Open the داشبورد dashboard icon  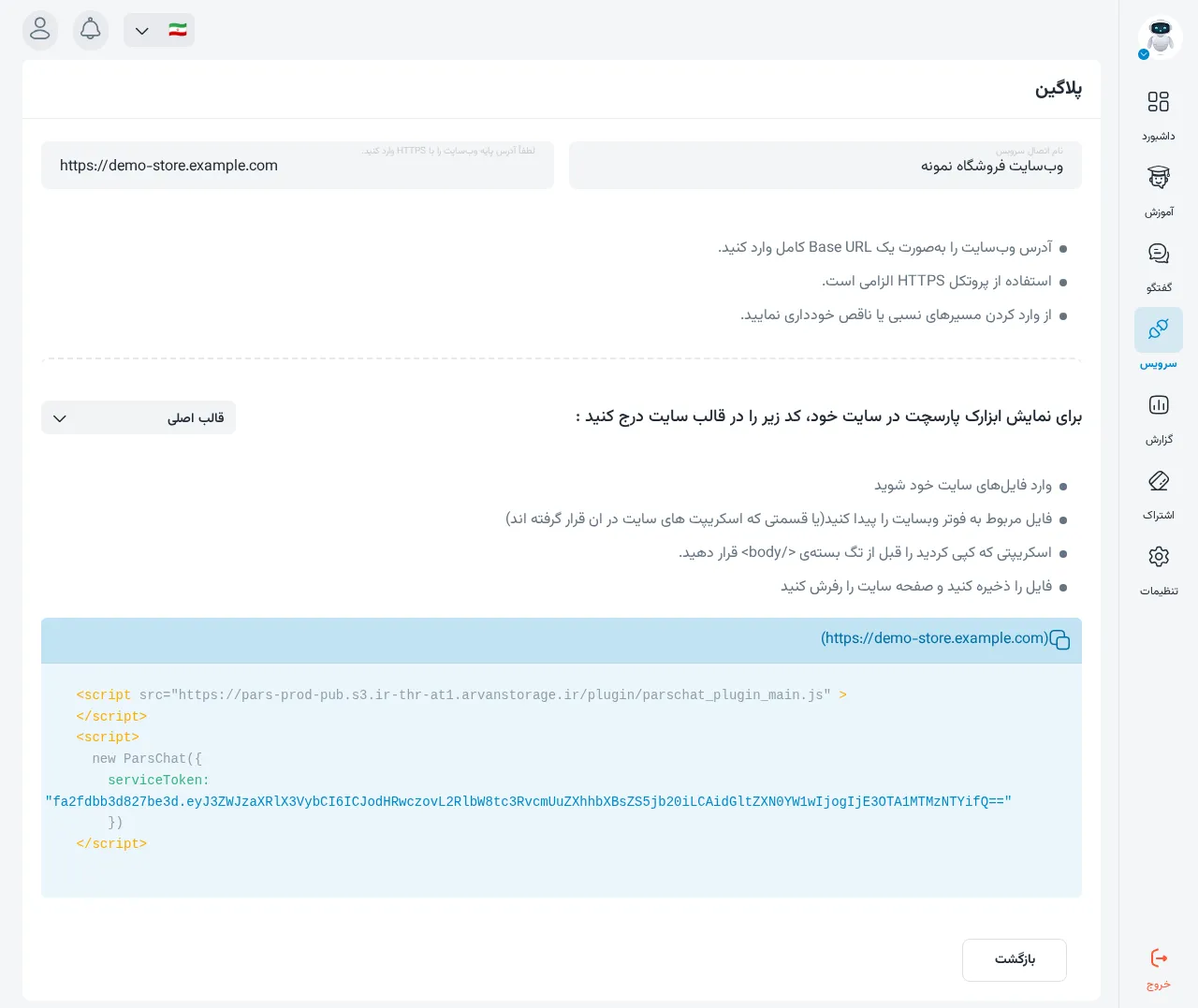(1159, 102)
